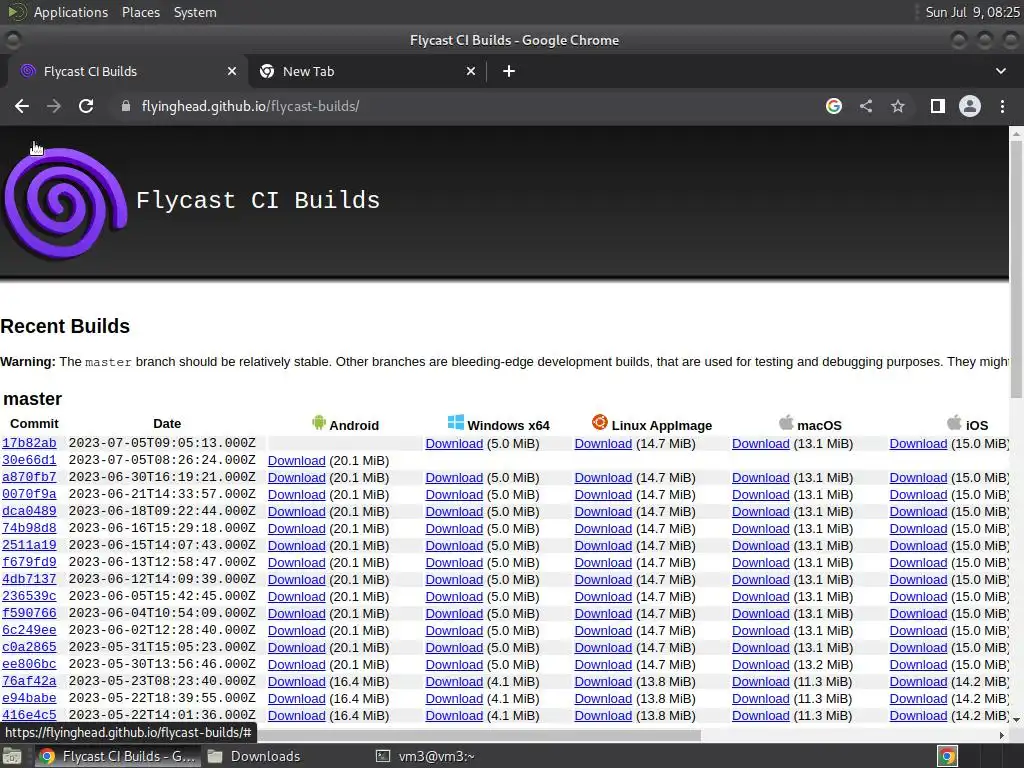Bookmark this page with the star
This screenshot has height=768, width=1024.
click(898, 106)
